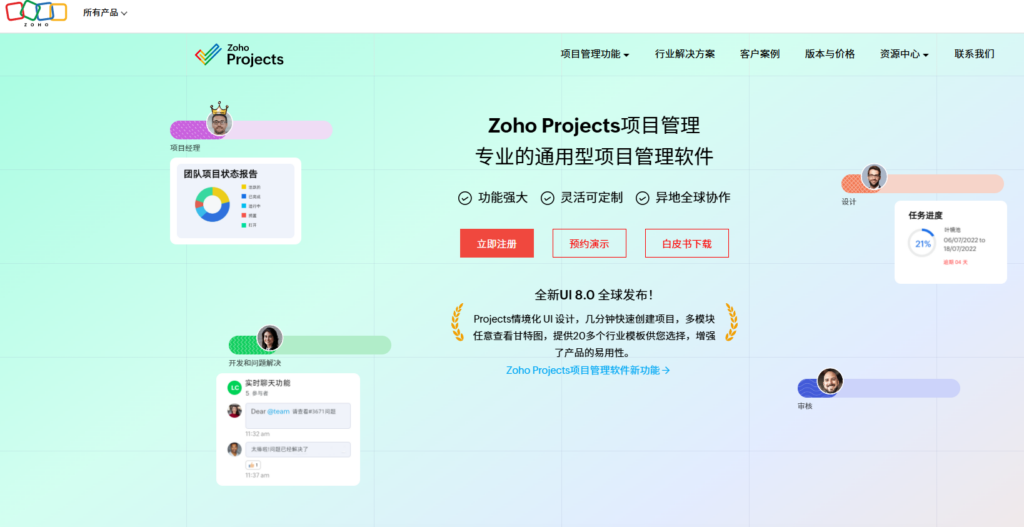This screenshot has width=1024, height=527.
Task: Click the purple 项目经理 progress bar
Action: [x=251, y=130]
